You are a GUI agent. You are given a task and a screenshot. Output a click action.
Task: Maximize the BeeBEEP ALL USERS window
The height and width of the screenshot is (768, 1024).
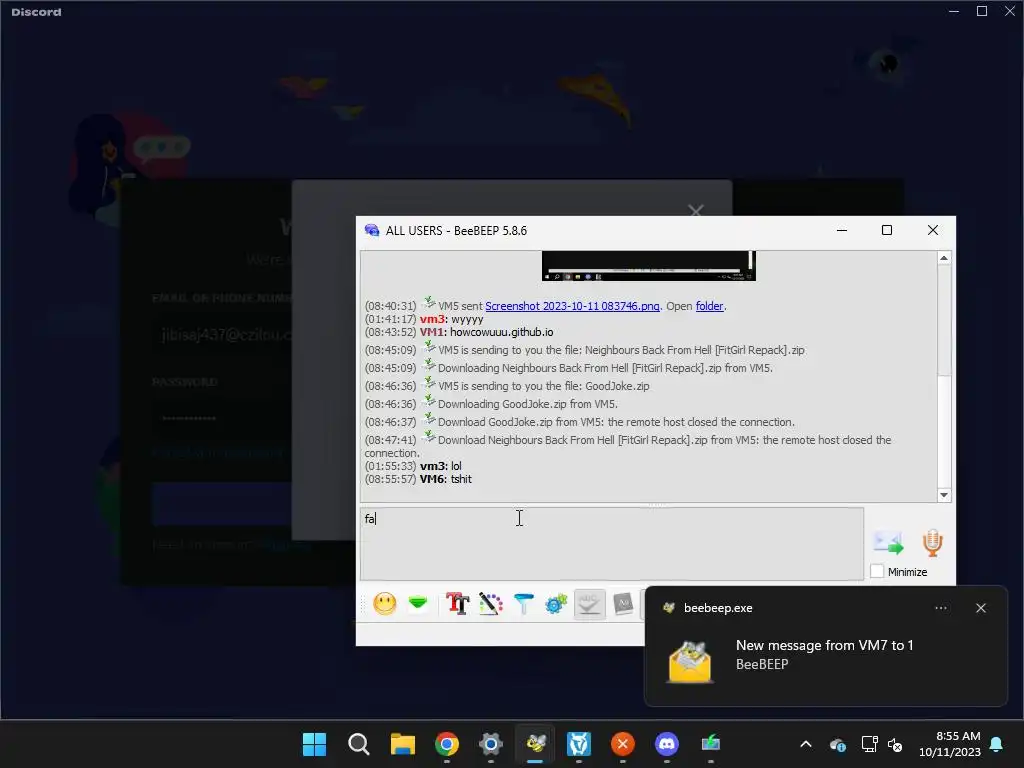pyautogui.click(x=887, y=230)
